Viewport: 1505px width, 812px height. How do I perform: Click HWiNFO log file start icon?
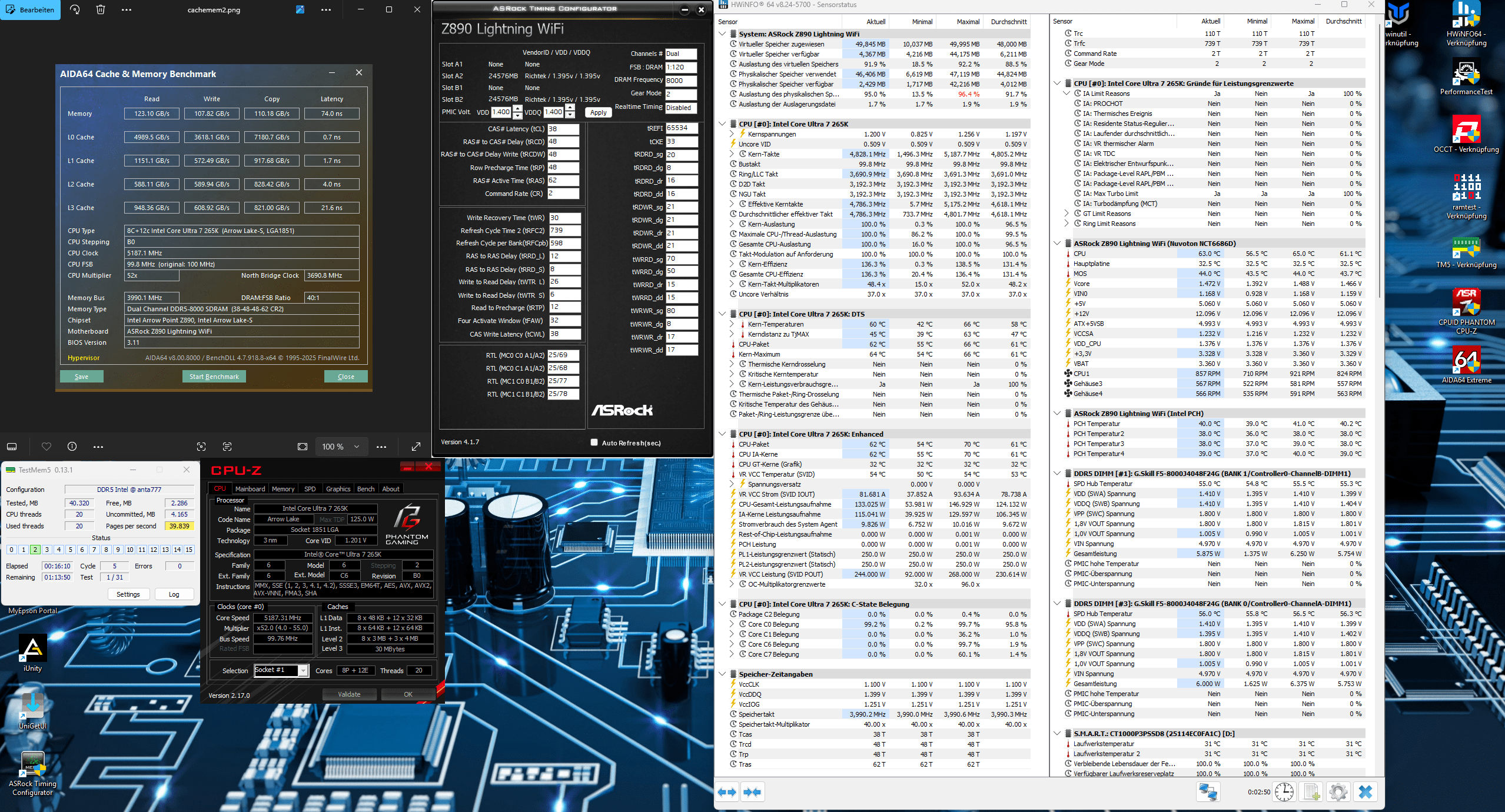tap(1311, 792)
